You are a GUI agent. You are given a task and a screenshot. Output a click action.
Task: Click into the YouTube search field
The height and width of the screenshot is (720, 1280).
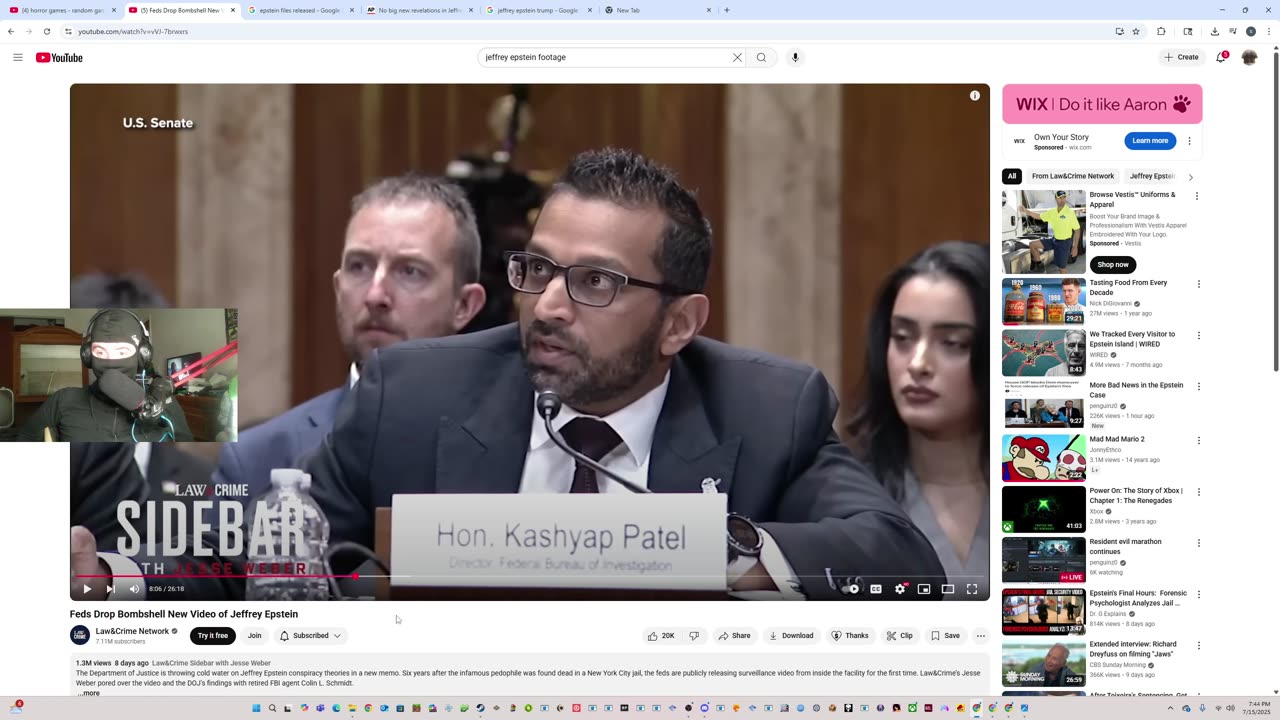pos(605,57)
